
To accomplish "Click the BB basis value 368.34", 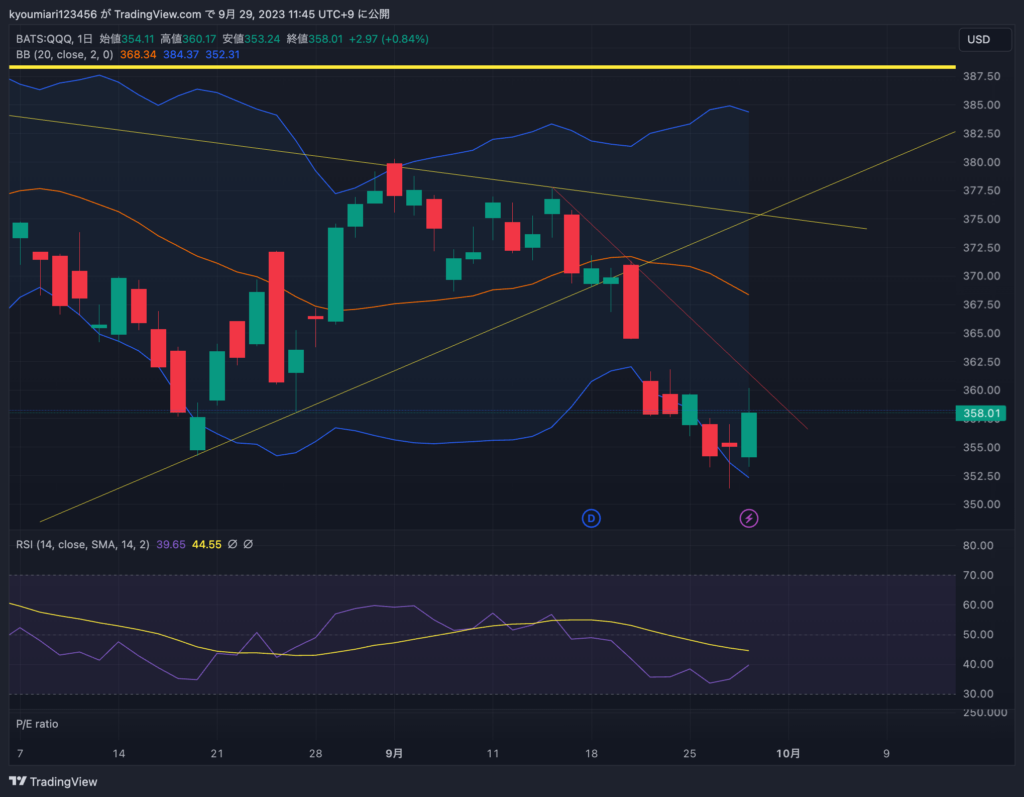I will click(x=138, y=55).
